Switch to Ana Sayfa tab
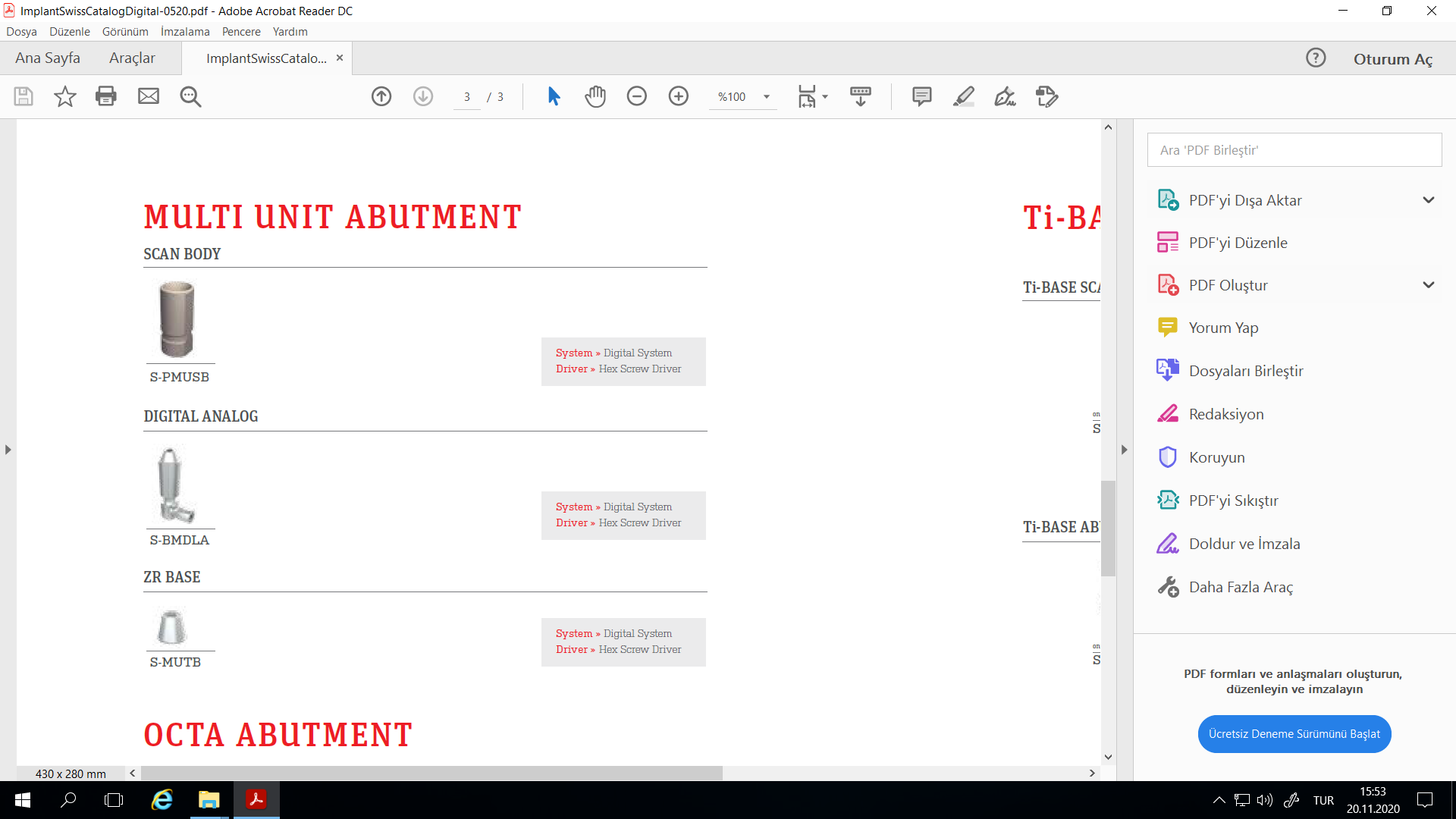1456x819 pixels. tap(47, 58)
